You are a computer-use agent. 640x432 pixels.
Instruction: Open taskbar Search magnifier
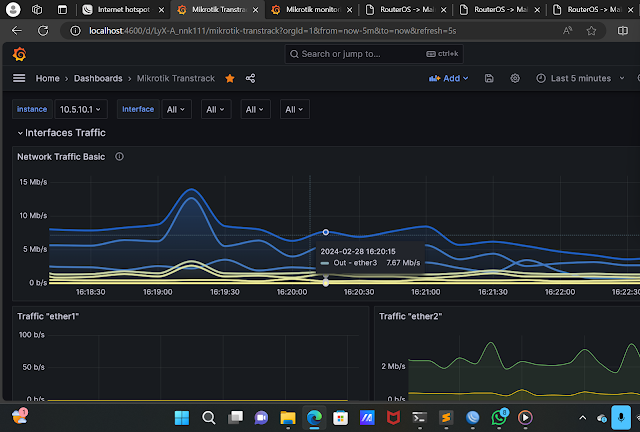pyautogui.click(x=209, y=417)
